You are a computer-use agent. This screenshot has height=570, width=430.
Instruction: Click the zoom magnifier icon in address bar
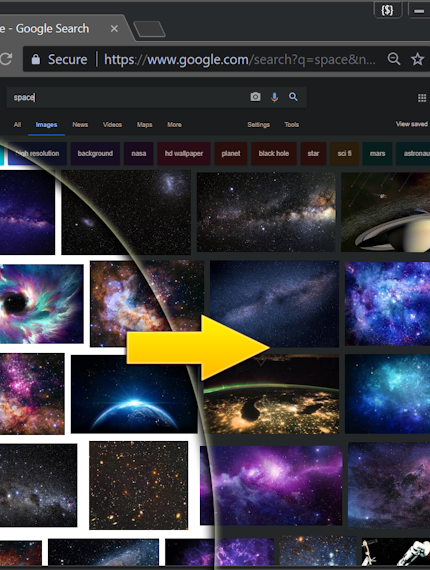pos(394,59)
